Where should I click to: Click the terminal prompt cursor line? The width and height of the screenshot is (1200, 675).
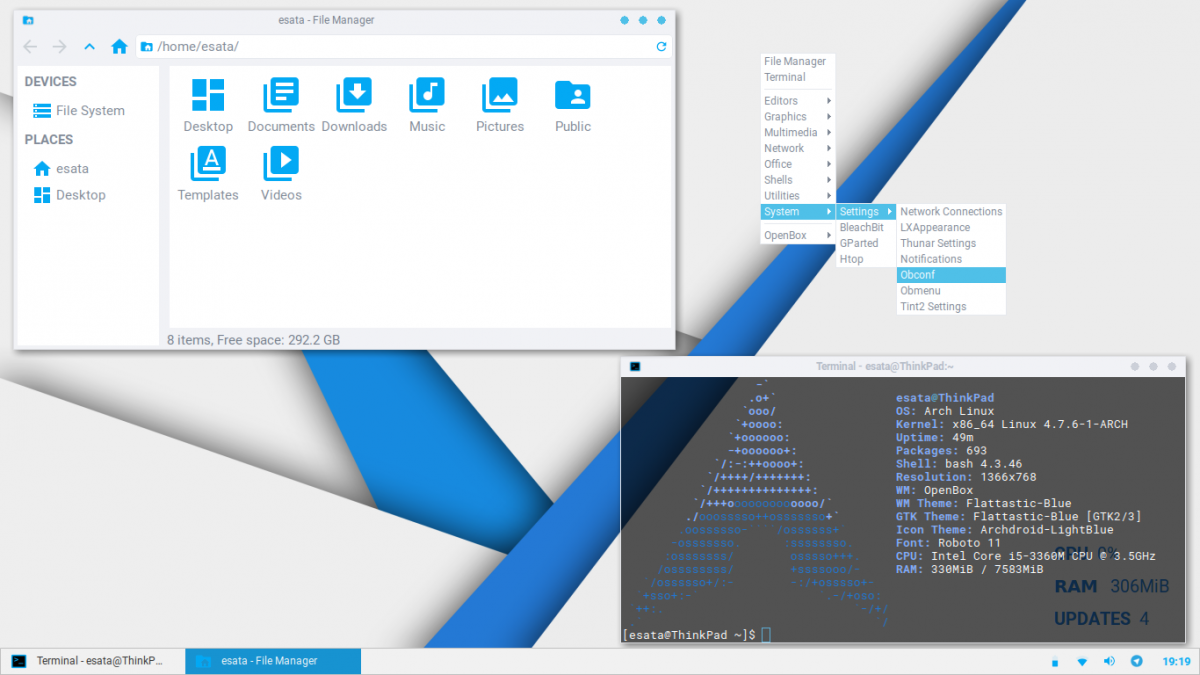[x=697, y=635]
